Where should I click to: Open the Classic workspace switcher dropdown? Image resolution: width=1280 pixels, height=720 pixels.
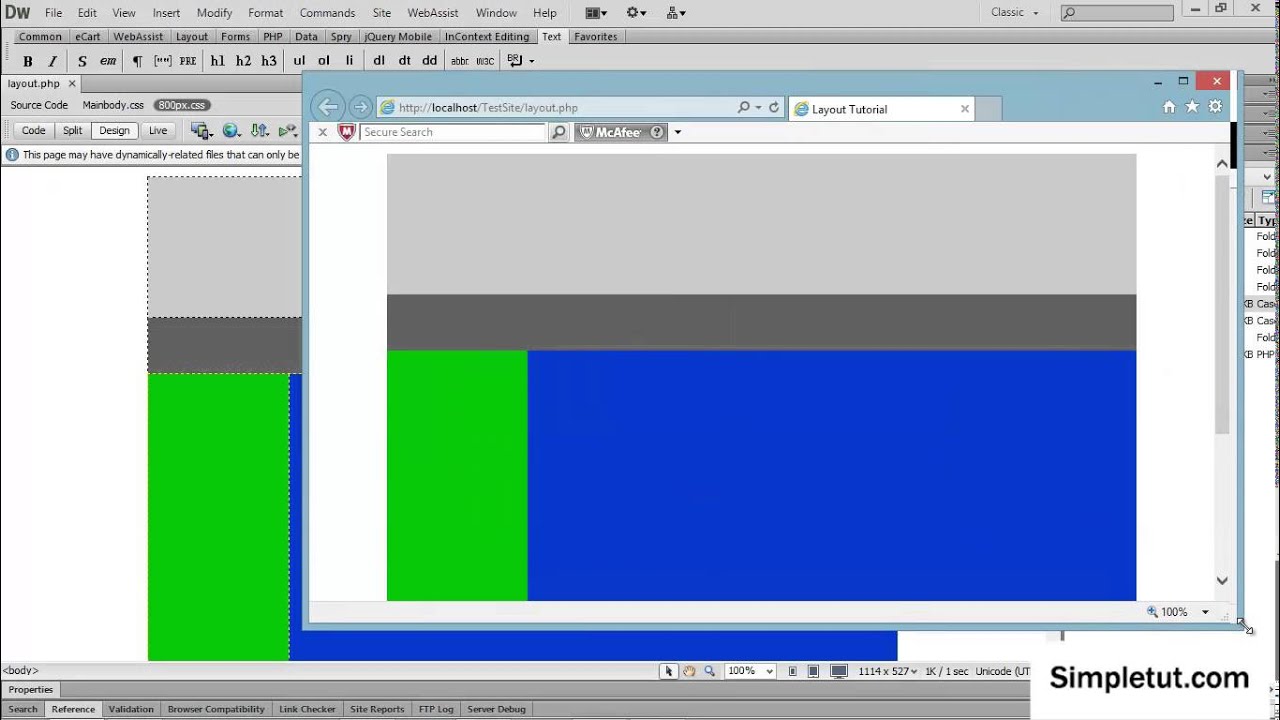[x=1014, y=12]
